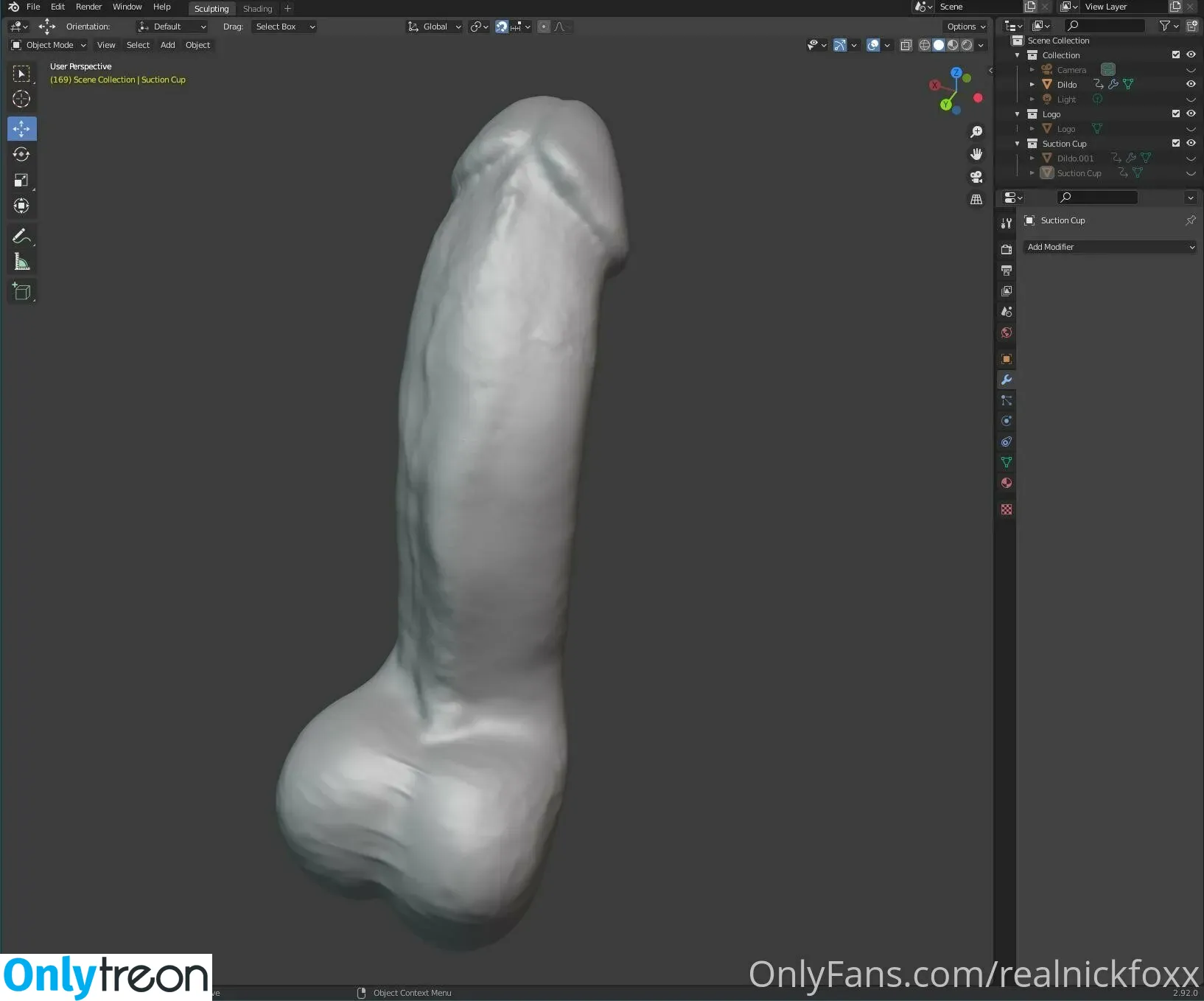Viewport: 1204px width, 1001px height.
Task: Switch to the Shading workspace tab
Action: click(257, 9)
